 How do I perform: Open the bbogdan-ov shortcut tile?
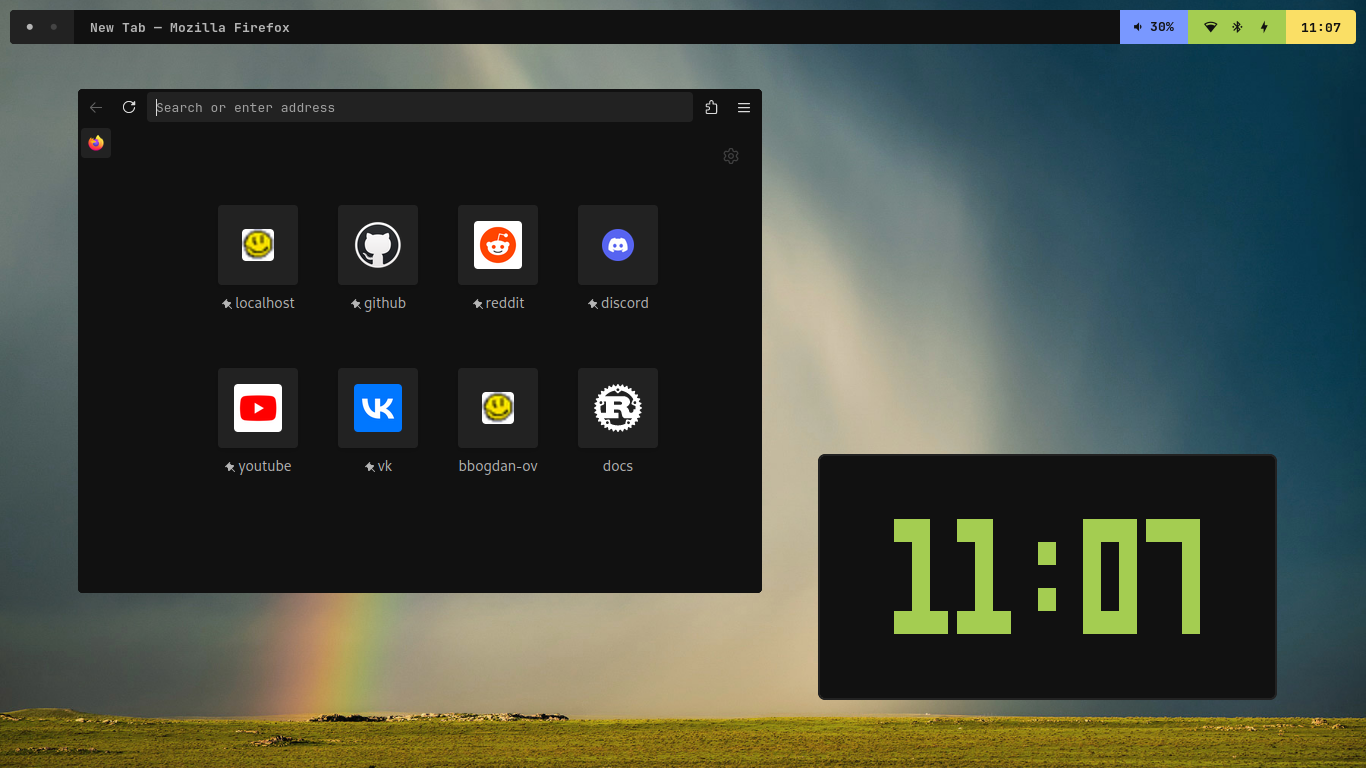pos(498,408)
